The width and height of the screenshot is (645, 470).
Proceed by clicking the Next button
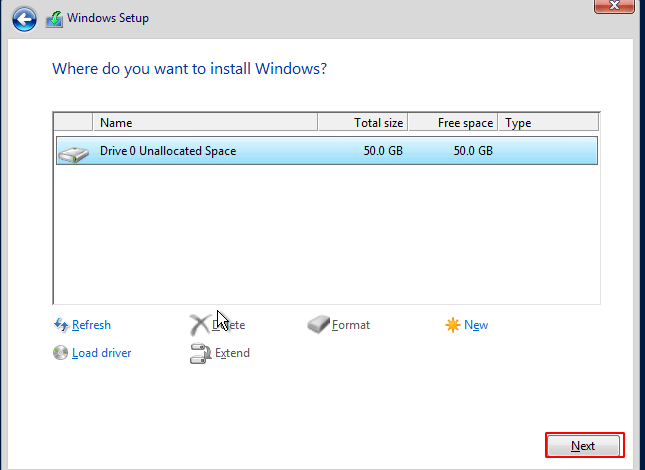click(583, 446)
